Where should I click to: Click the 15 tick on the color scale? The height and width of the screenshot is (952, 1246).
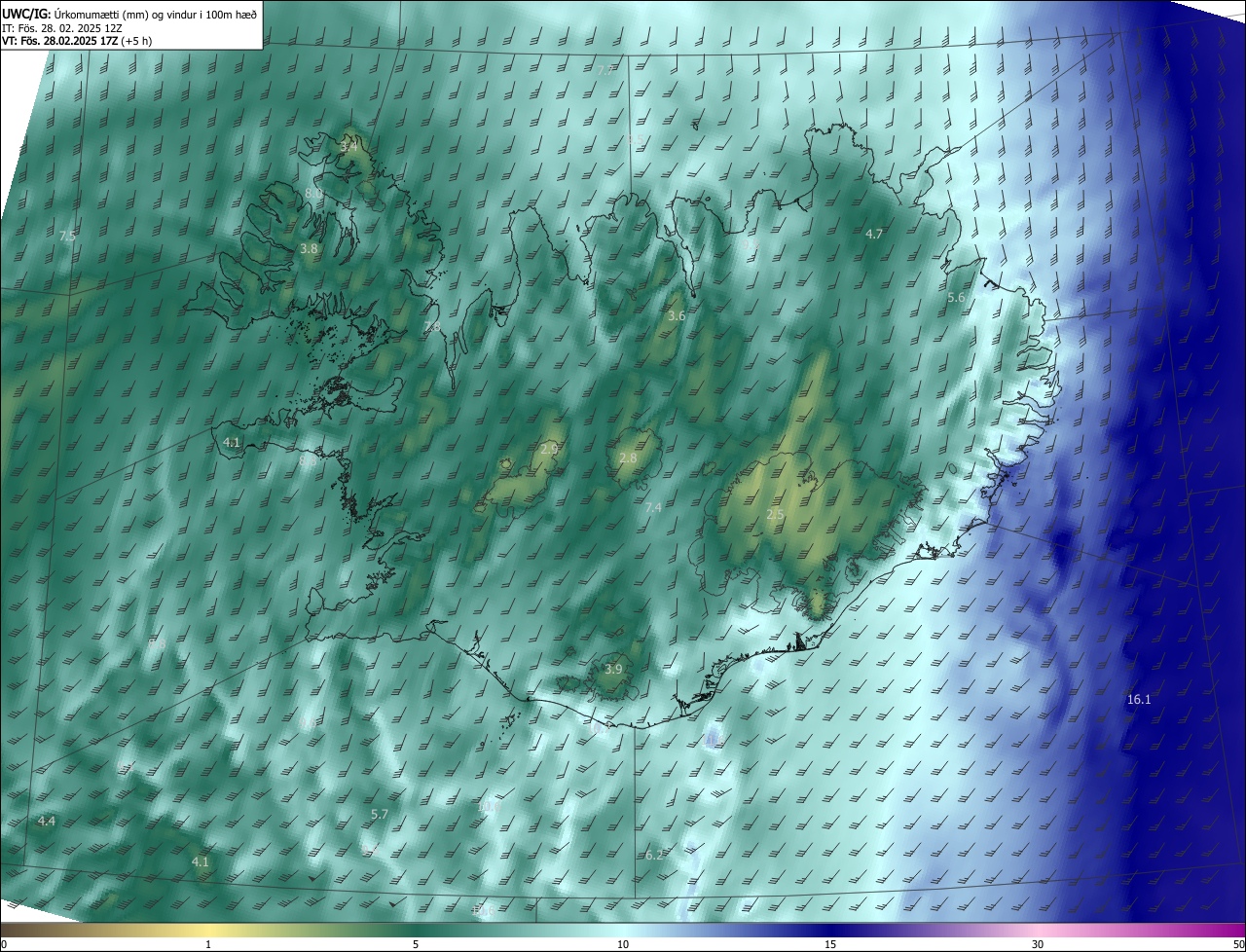(830, 944)
